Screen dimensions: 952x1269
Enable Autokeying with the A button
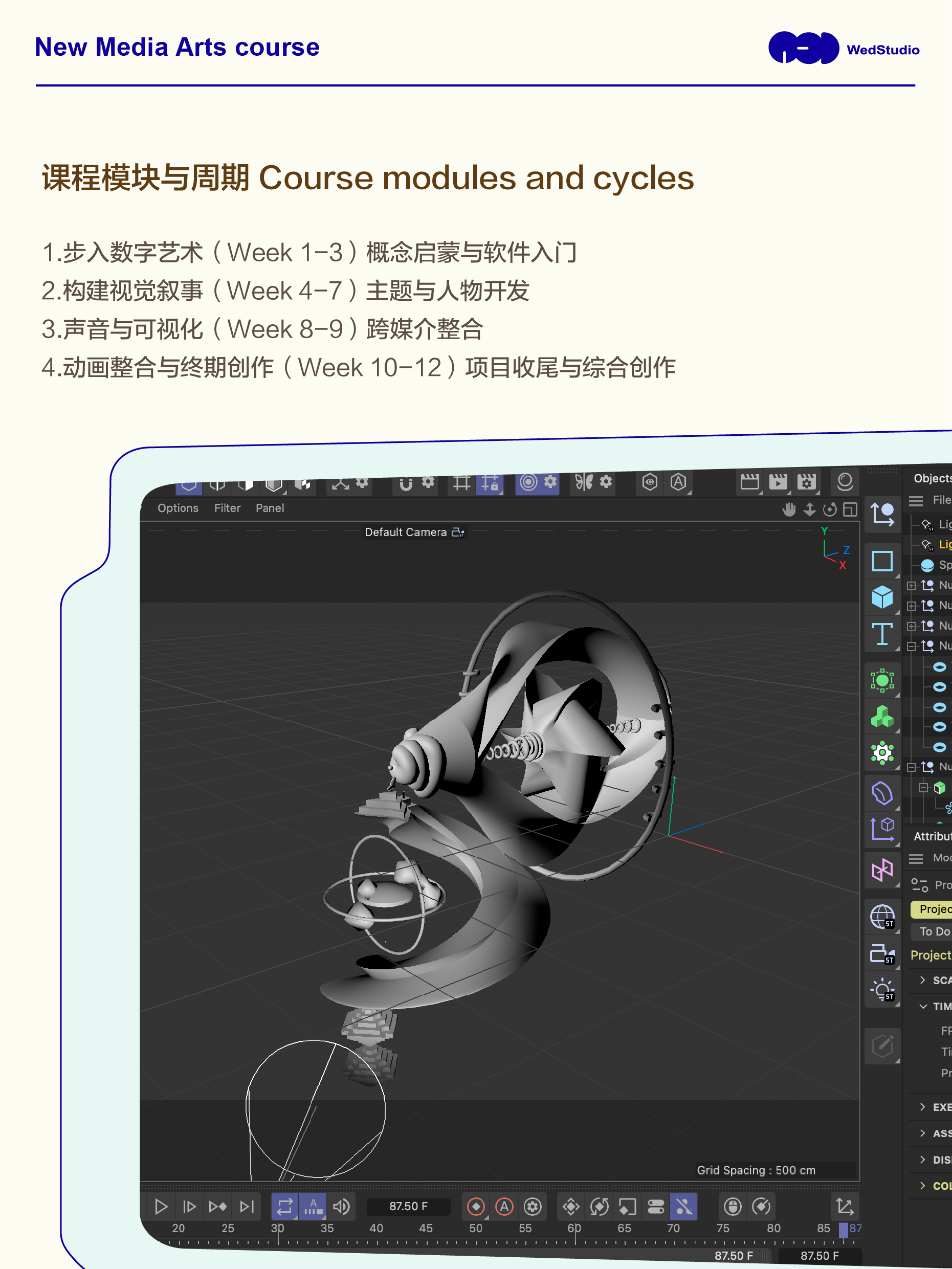(504, 1207)
